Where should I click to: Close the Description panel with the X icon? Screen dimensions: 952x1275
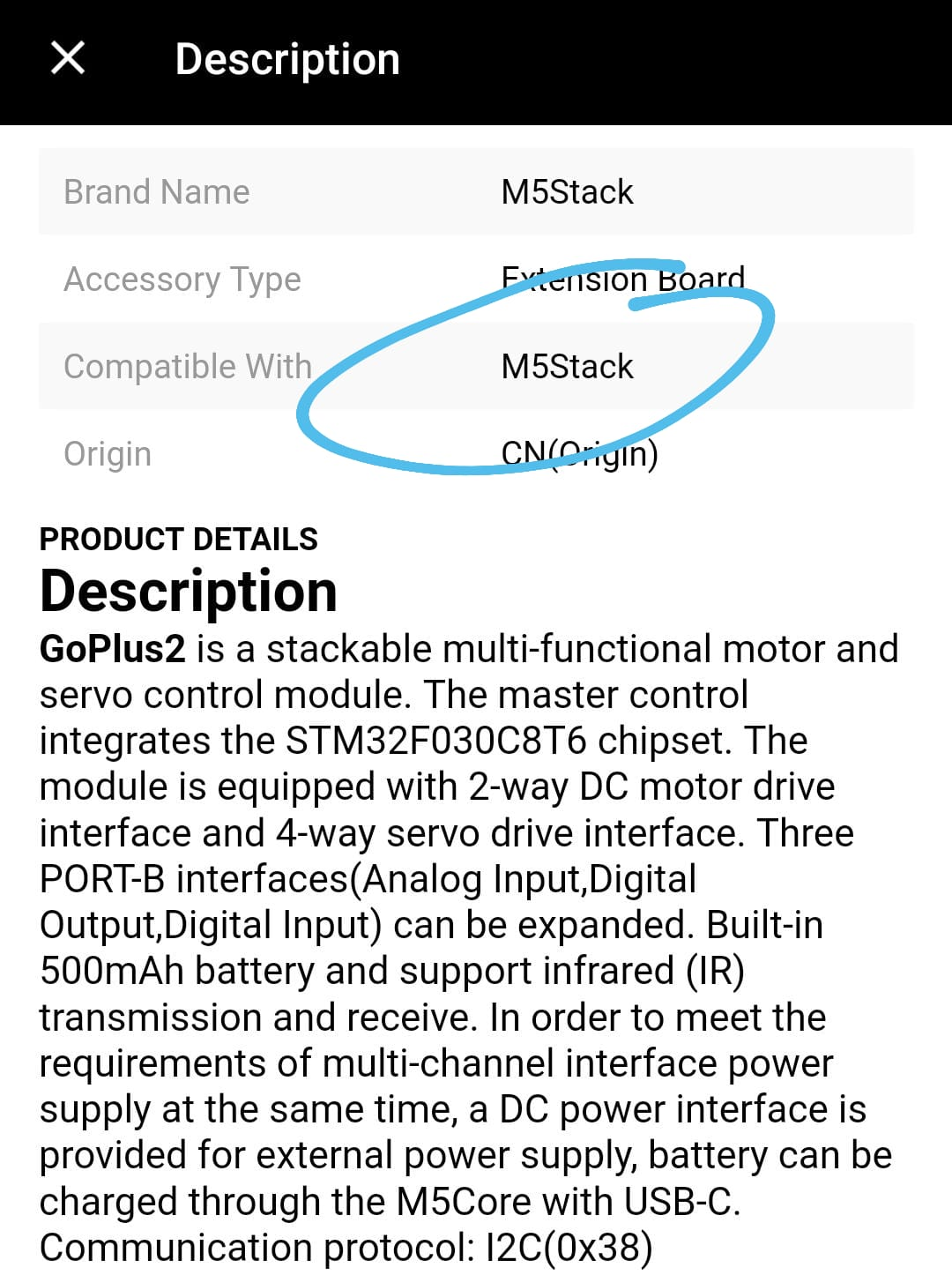pyautogui.click(x=68, y=59)
